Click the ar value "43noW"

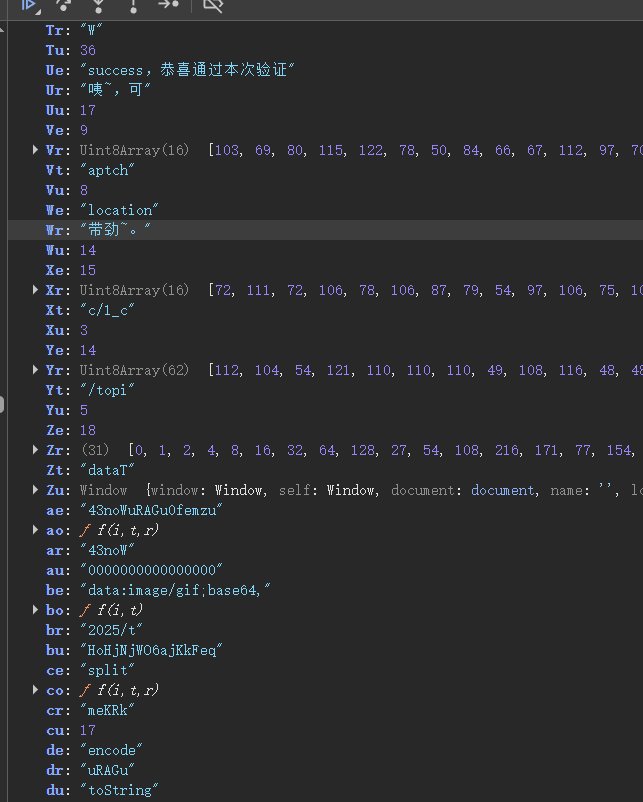click(107, 550)
